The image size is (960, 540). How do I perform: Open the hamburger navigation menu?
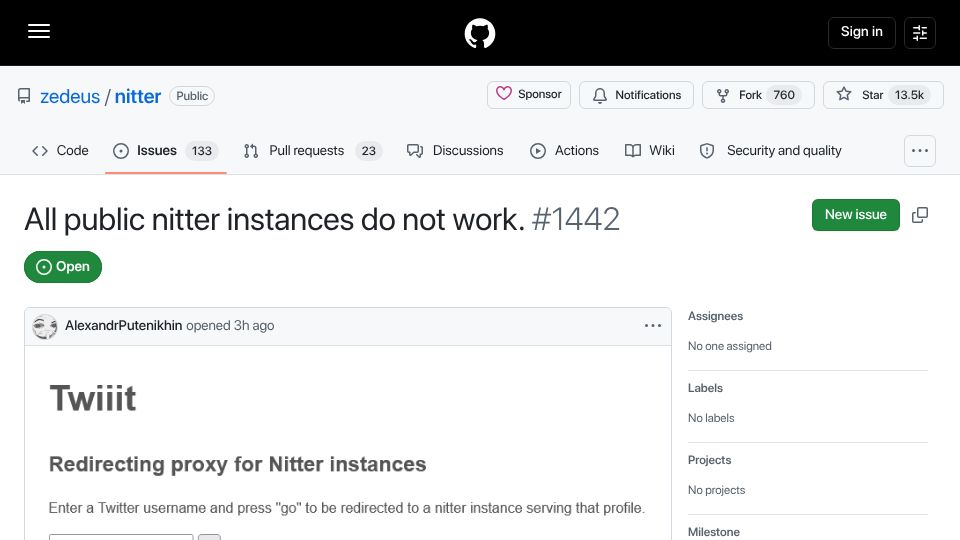tap(39, 31)
